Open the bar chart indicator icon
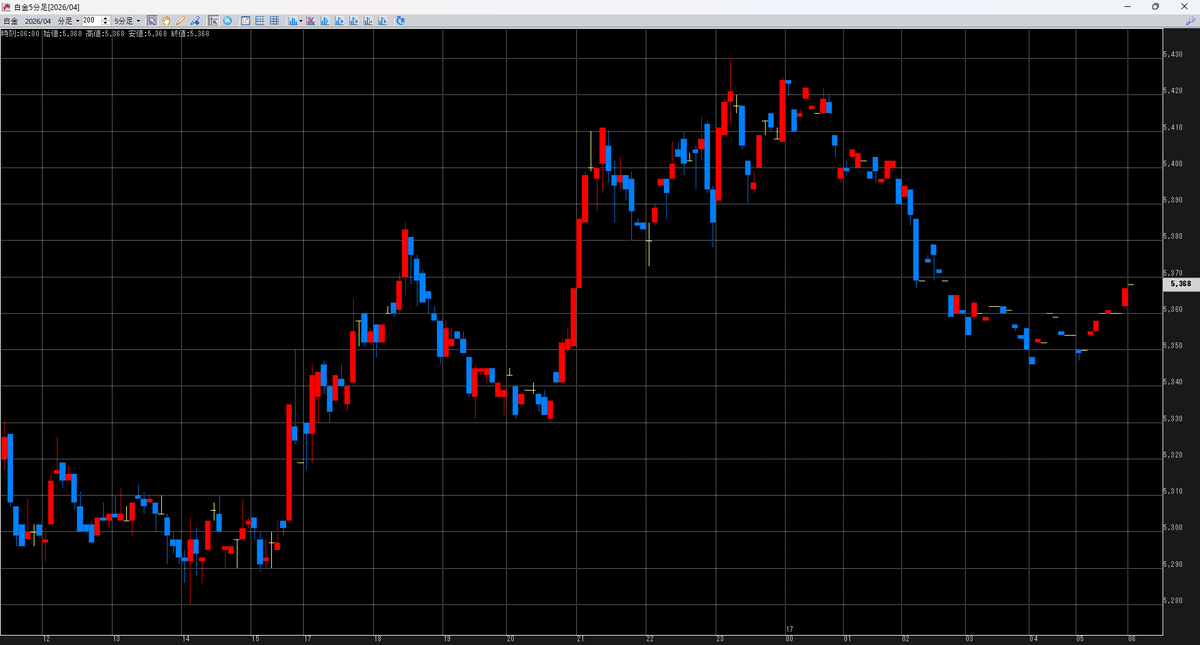Viewport: 1200px width, 645px height. (292, 20)
